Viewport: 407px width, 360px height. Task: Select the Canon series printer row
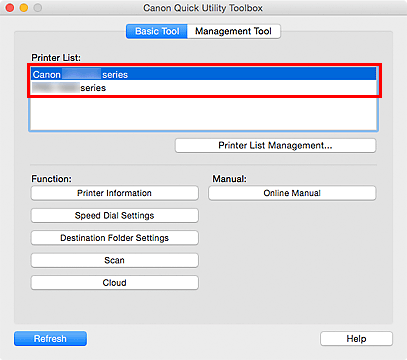point(203,74)
